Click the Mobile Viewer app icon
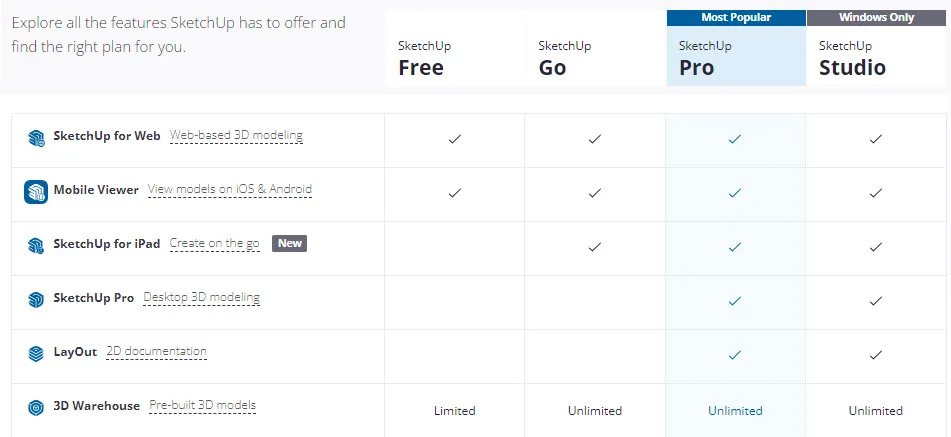The width and height of the screenshot is (951, 437). click(36, 191)
